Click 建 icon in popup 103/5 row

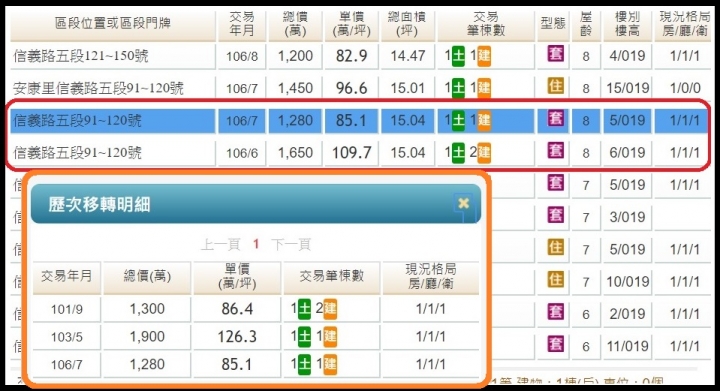point(330,337)
